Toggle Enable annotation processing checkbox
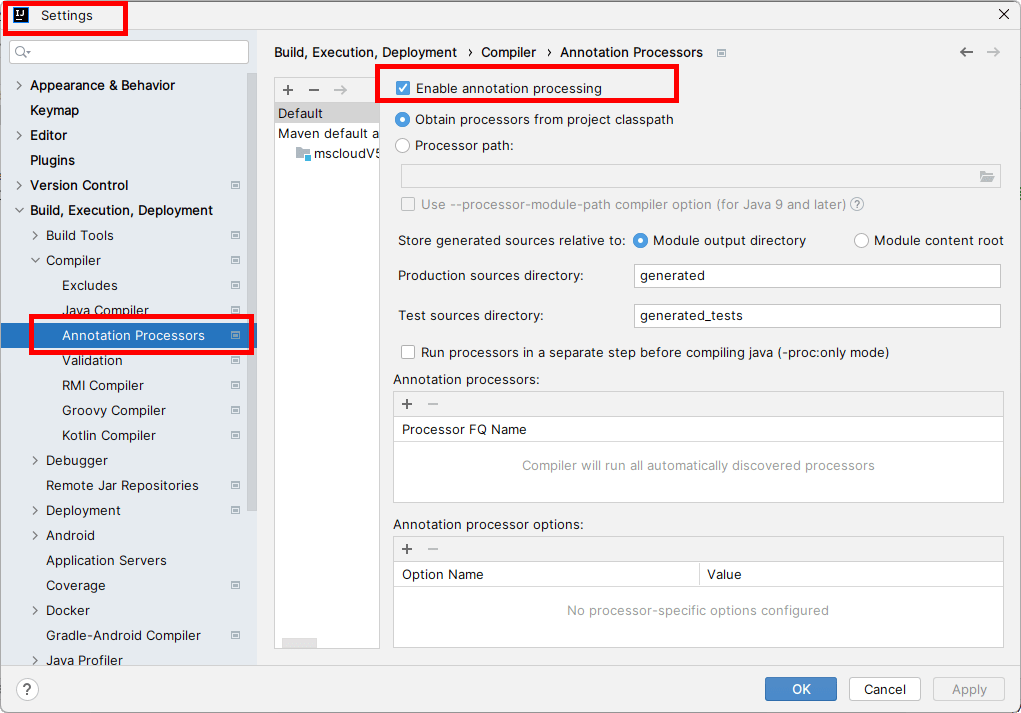The image size is (1021, 713). pos(404,88)
